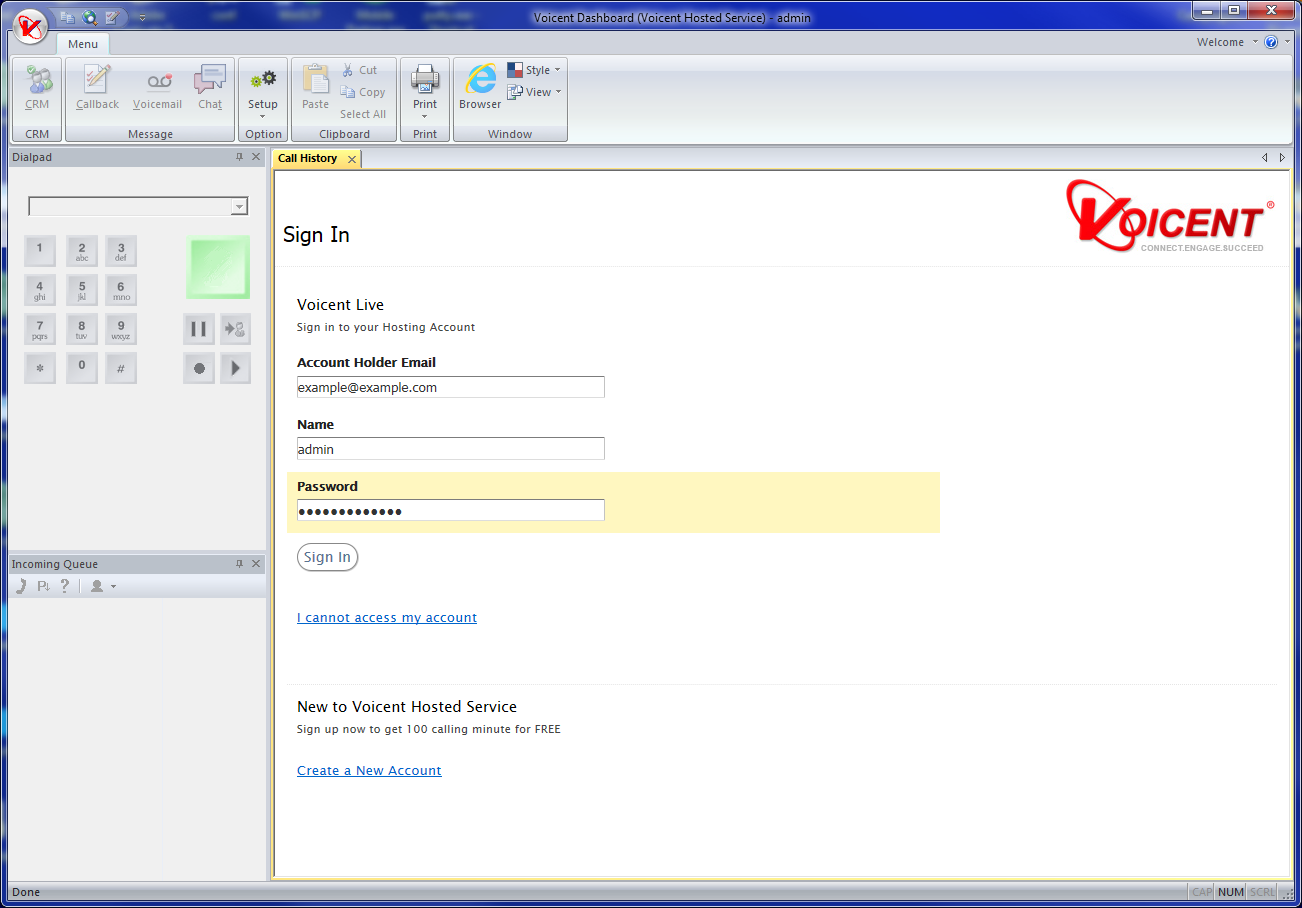Click 'I cannot access my account' link
Viewport: 1302px width, 908px height.
coord(387,618)
